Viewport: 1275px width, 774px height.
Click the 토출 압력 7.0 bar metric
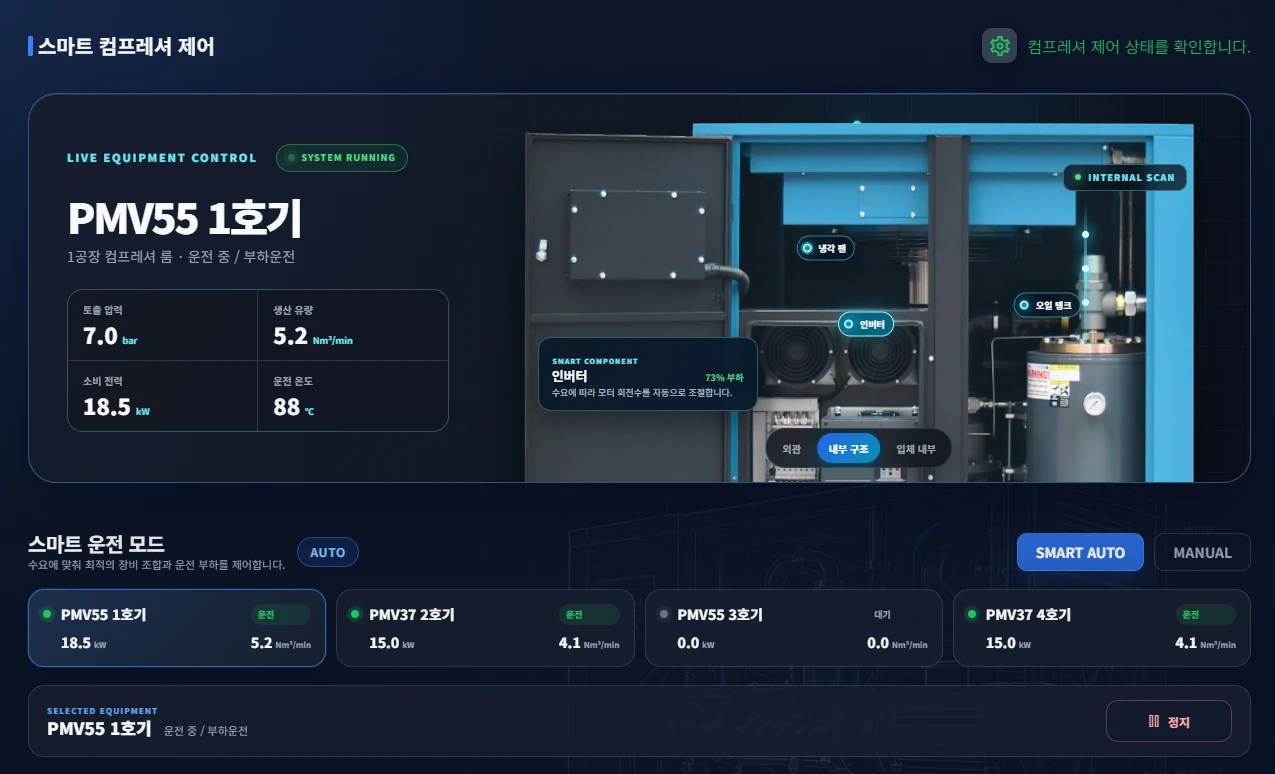pyautogui.click(x=162, y=325)
